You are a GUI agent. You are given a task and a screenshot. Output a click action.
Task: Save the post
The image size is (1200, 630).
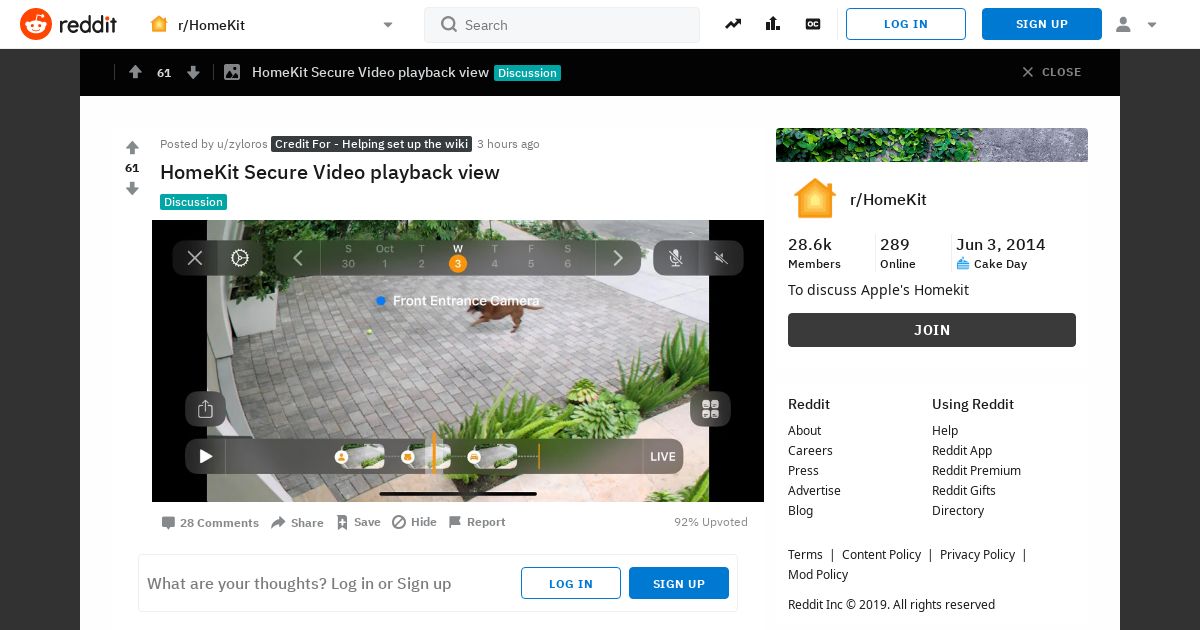click(x=358, y=522)
